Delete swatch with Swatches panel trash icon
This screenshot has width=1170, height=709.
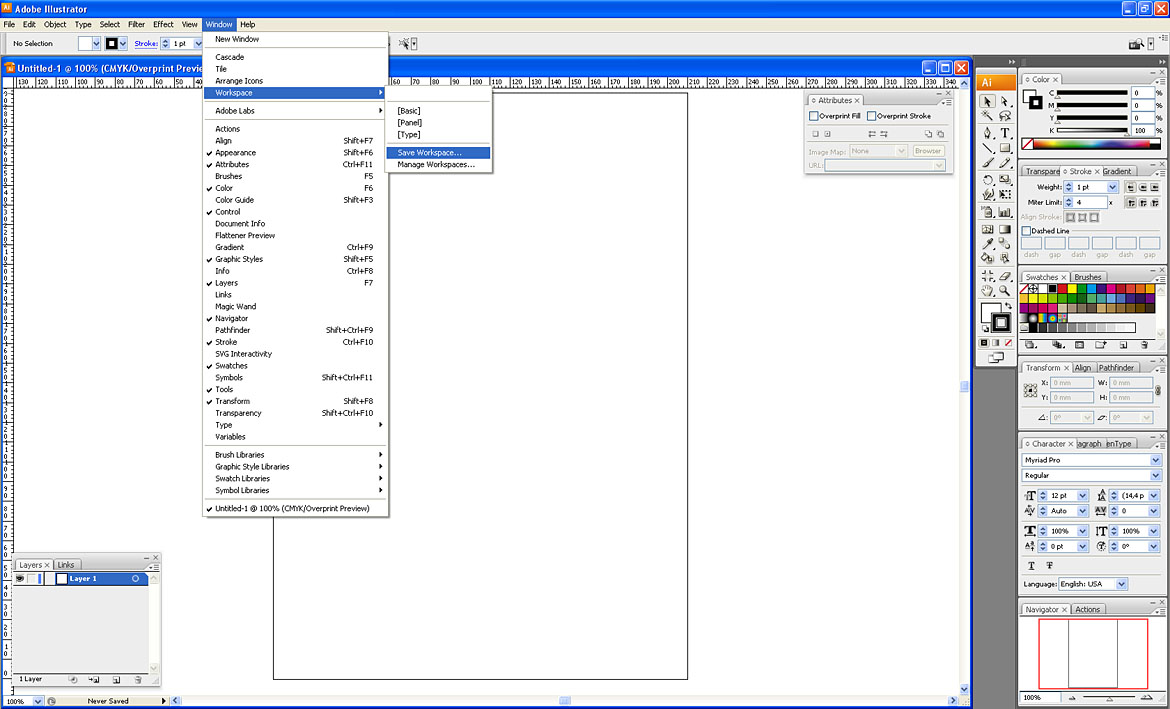(1144, 345)
